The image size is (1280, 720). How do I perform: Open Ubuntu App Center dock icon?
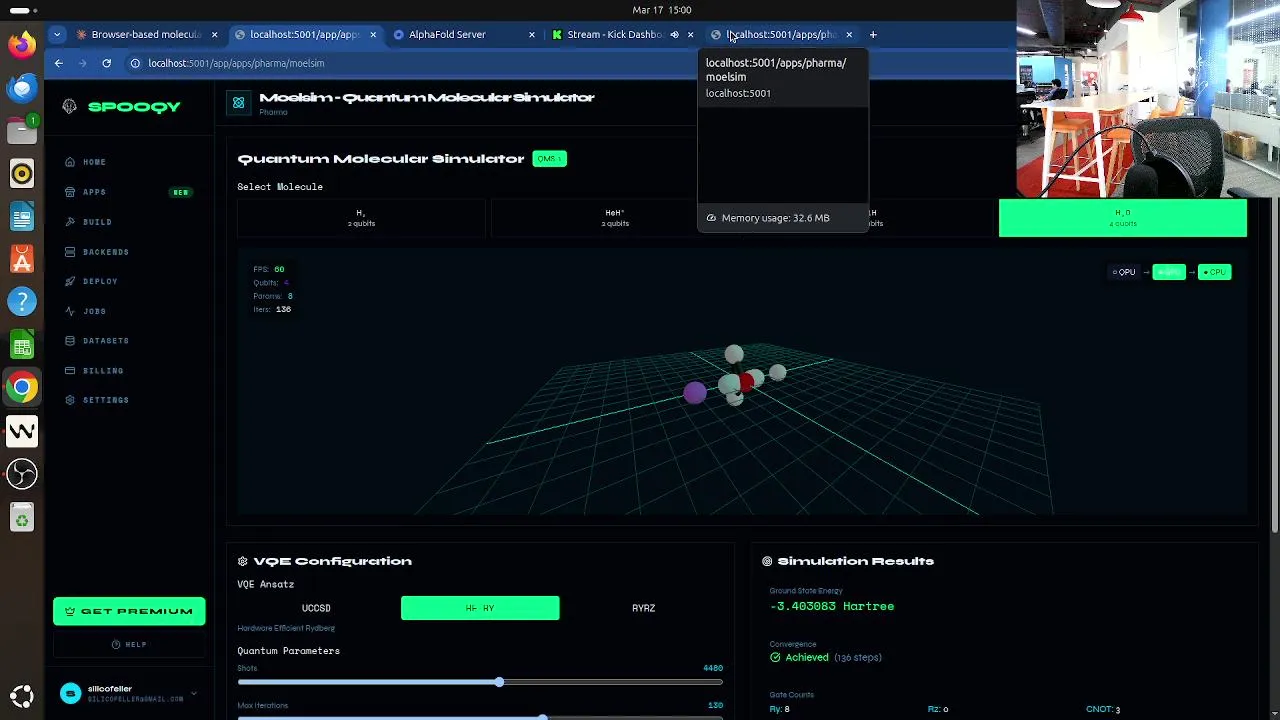coord(21,260)
